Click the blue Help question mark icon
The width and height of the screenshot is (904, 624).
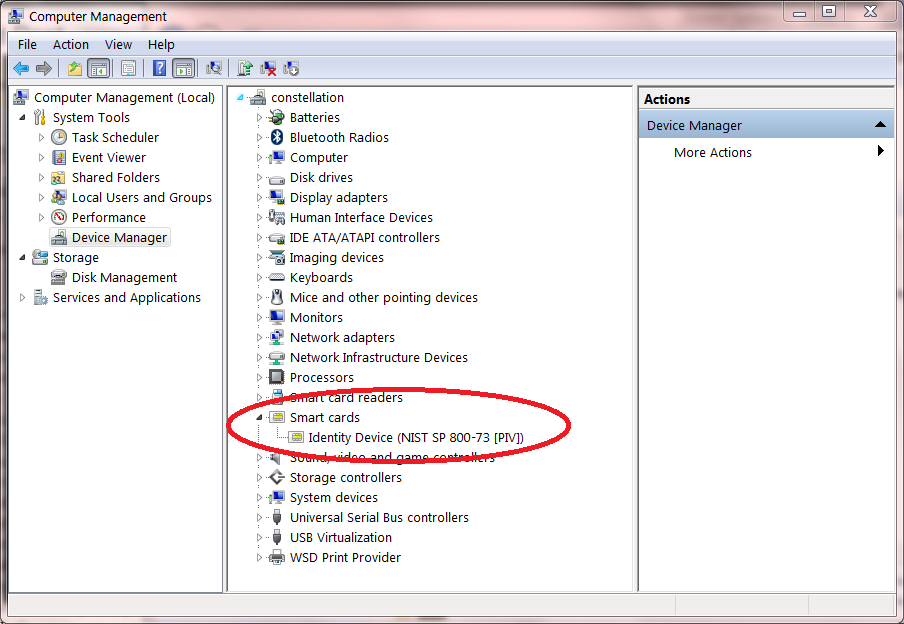[x=159, y=68]
